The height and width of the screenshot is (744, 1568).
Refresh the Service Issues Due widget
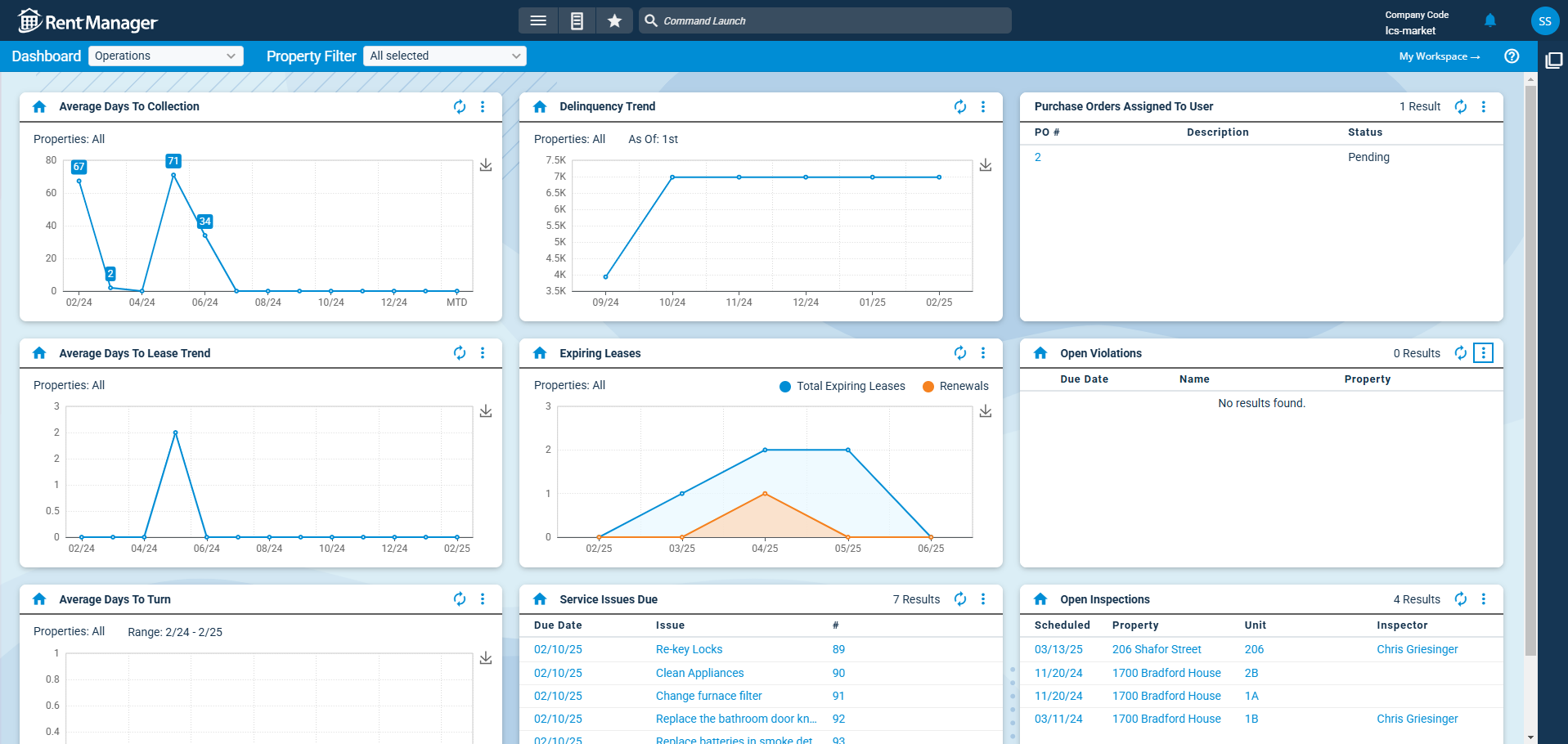(x=959, y=599)
